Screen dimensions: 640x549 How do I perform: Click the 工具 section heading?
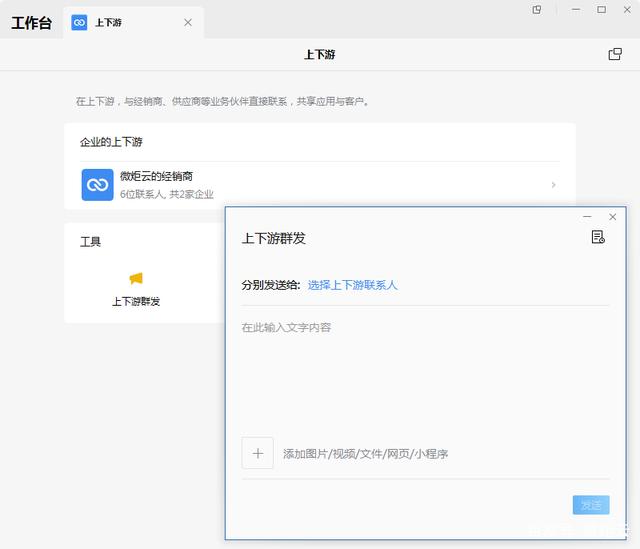point(90,242)
